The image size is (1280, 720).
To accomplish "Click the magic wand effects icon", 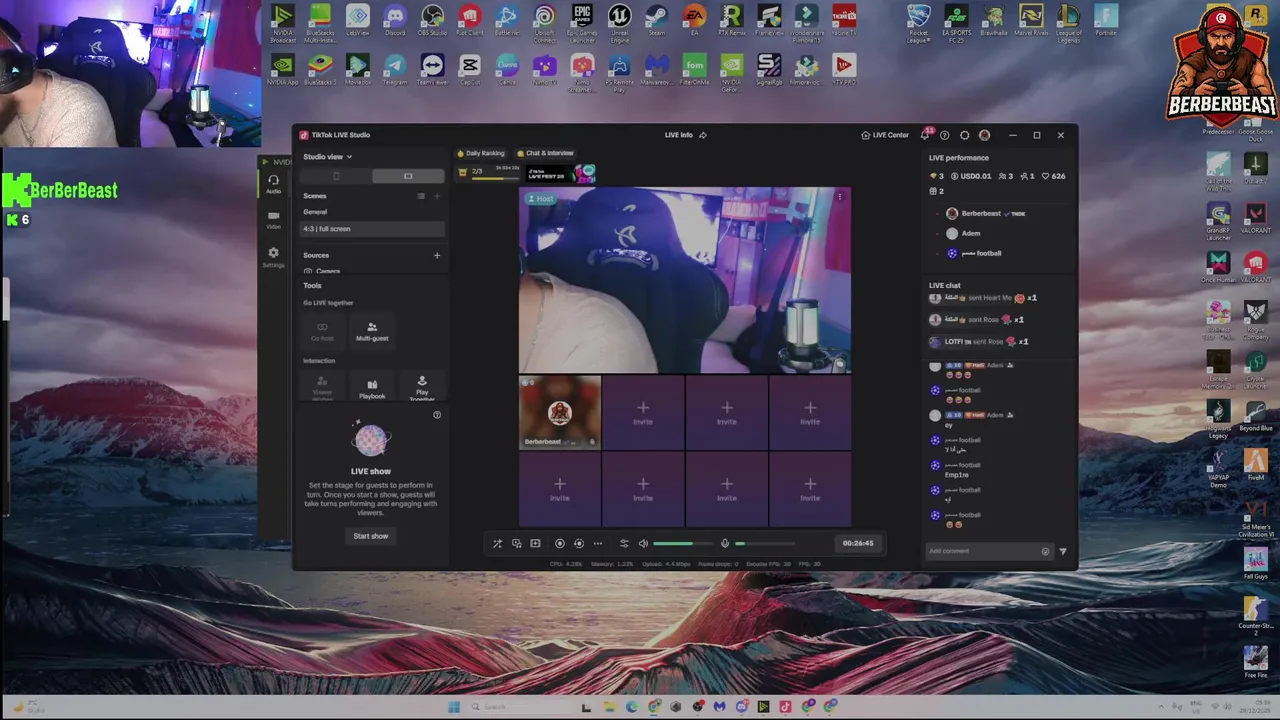I will tap(497, 544).
